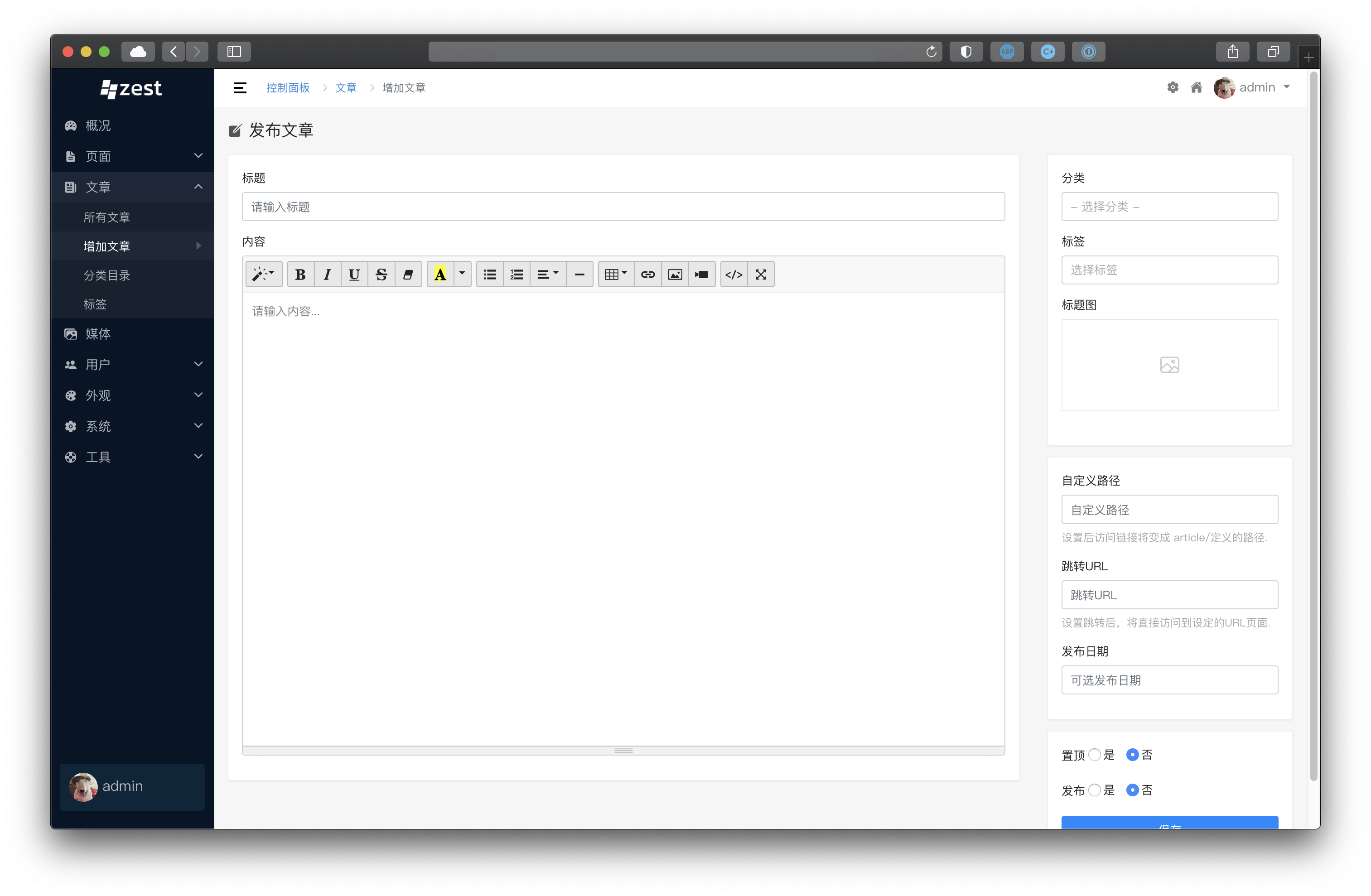Enter fullscreen editor mode
This screenshot has height=896, width=1371.
tap(760, 275)
